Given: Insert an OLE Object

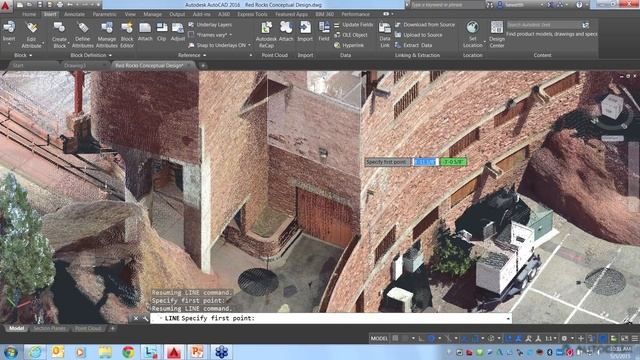Looking at the screenshot, I should [x=351, y=35].
